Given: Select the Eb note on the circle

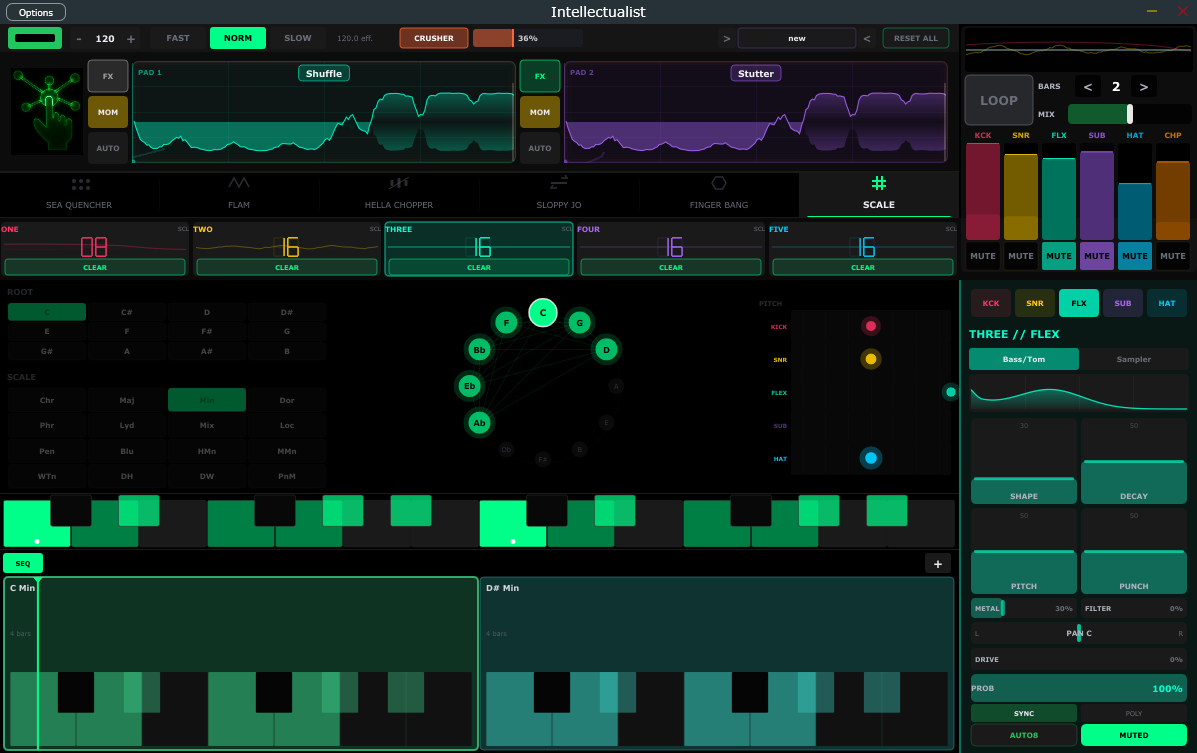Looking at the screenshot, I should [x=469, y=386].
